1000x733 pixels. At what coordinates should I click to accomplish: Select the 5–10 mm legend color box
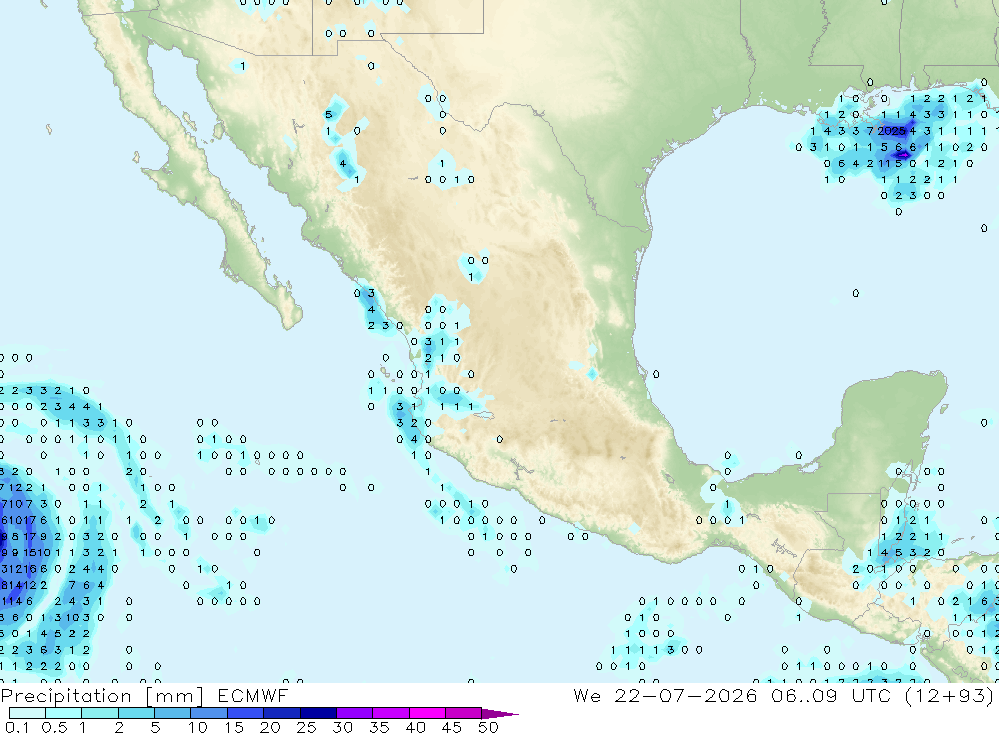pyautogui.click(x=173, y=713)
